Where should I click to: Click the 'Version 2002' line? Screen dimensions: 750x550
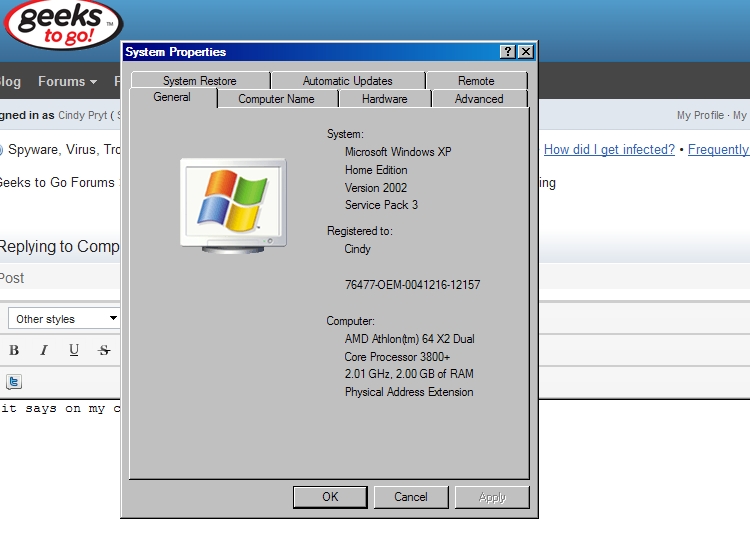(x=375, y=187)
